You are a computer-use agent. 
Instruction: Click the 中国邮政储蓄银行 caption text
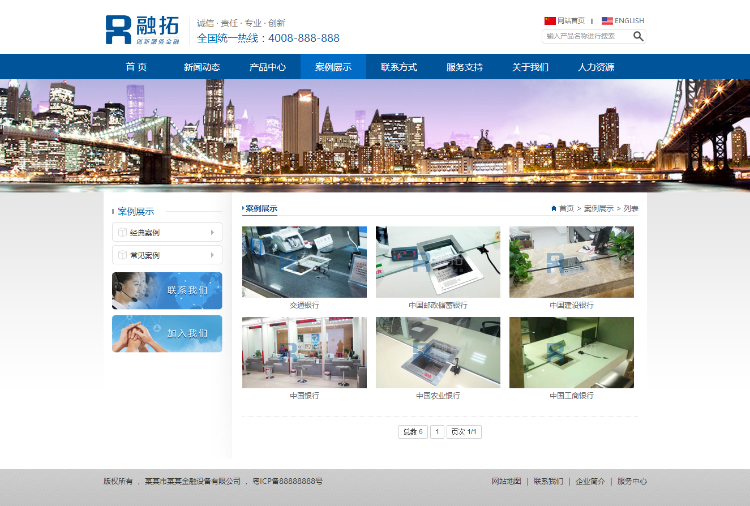coord(438,305)
